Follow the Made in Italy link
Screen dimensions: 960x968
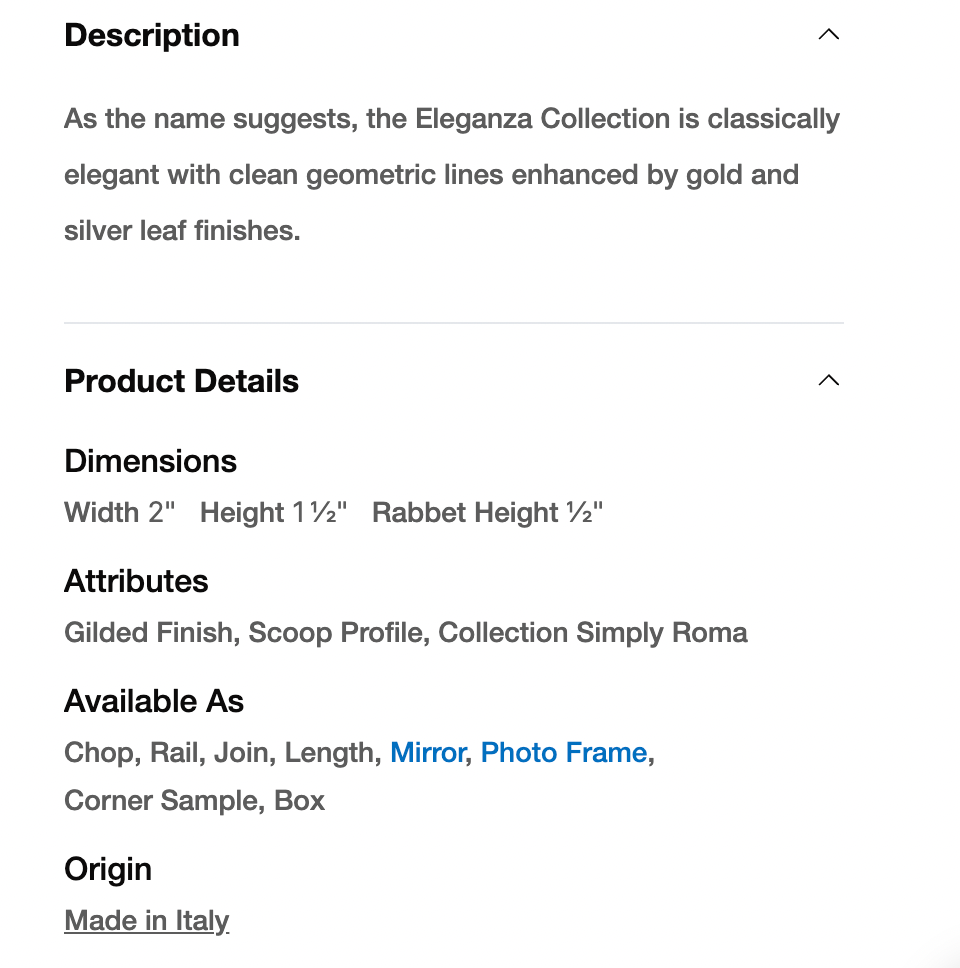[147, 920]
